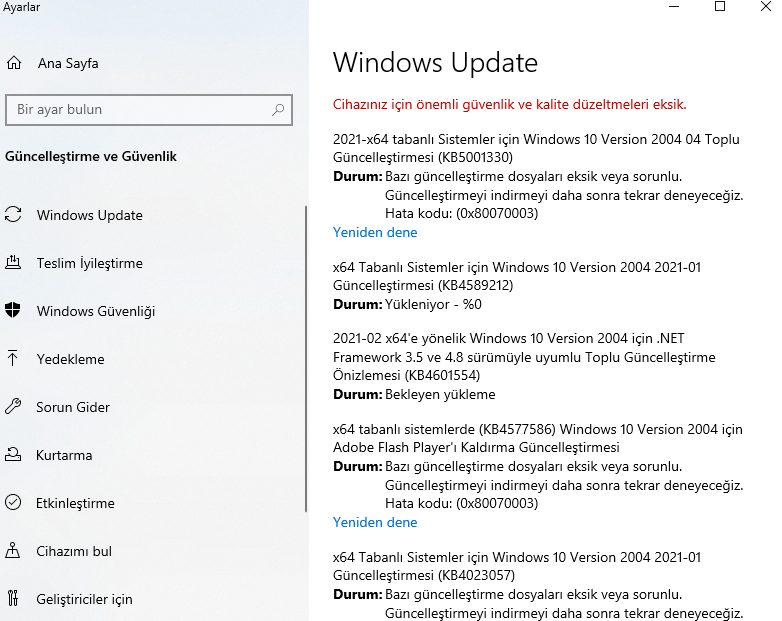Focus the 'Bir ayar bulun' search field
This screenshot has width=782, height=621.
pyautogui.click(x=149, y=110)
